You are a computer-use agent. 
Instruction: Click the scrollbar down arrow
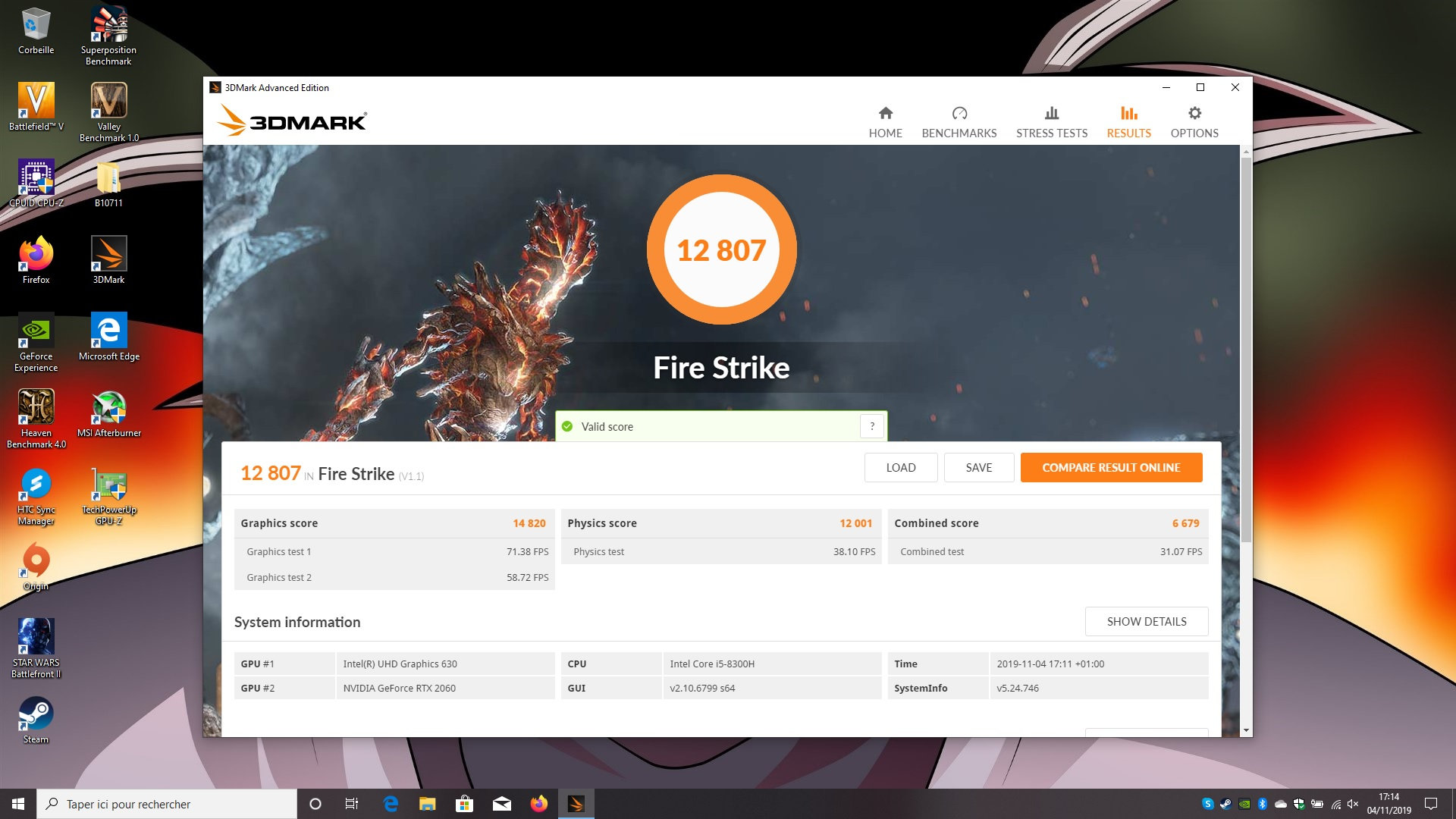click(1246, 730)
